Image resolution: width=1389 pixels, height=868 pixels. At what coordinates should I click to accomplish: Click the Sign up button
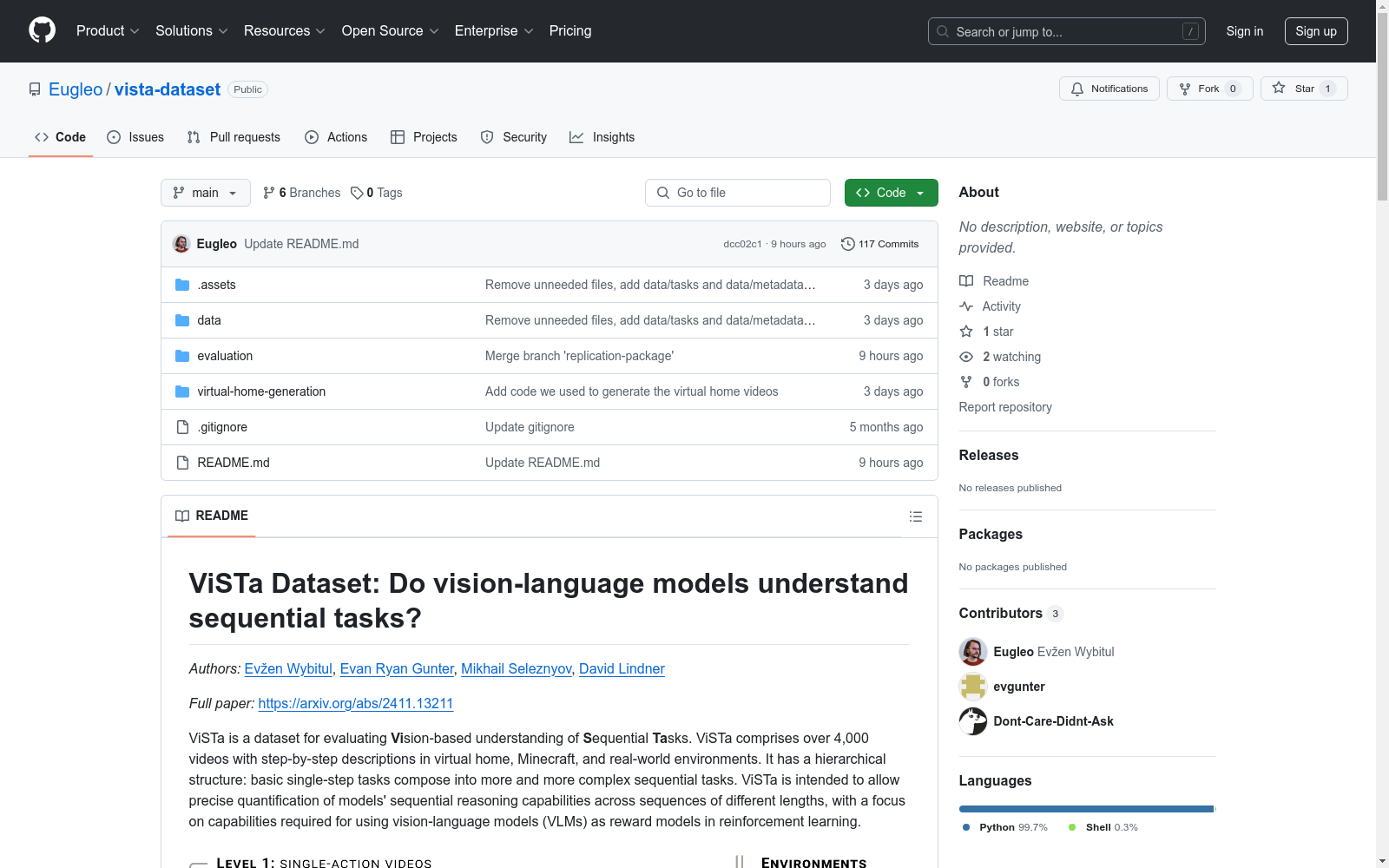[1316, 31]
